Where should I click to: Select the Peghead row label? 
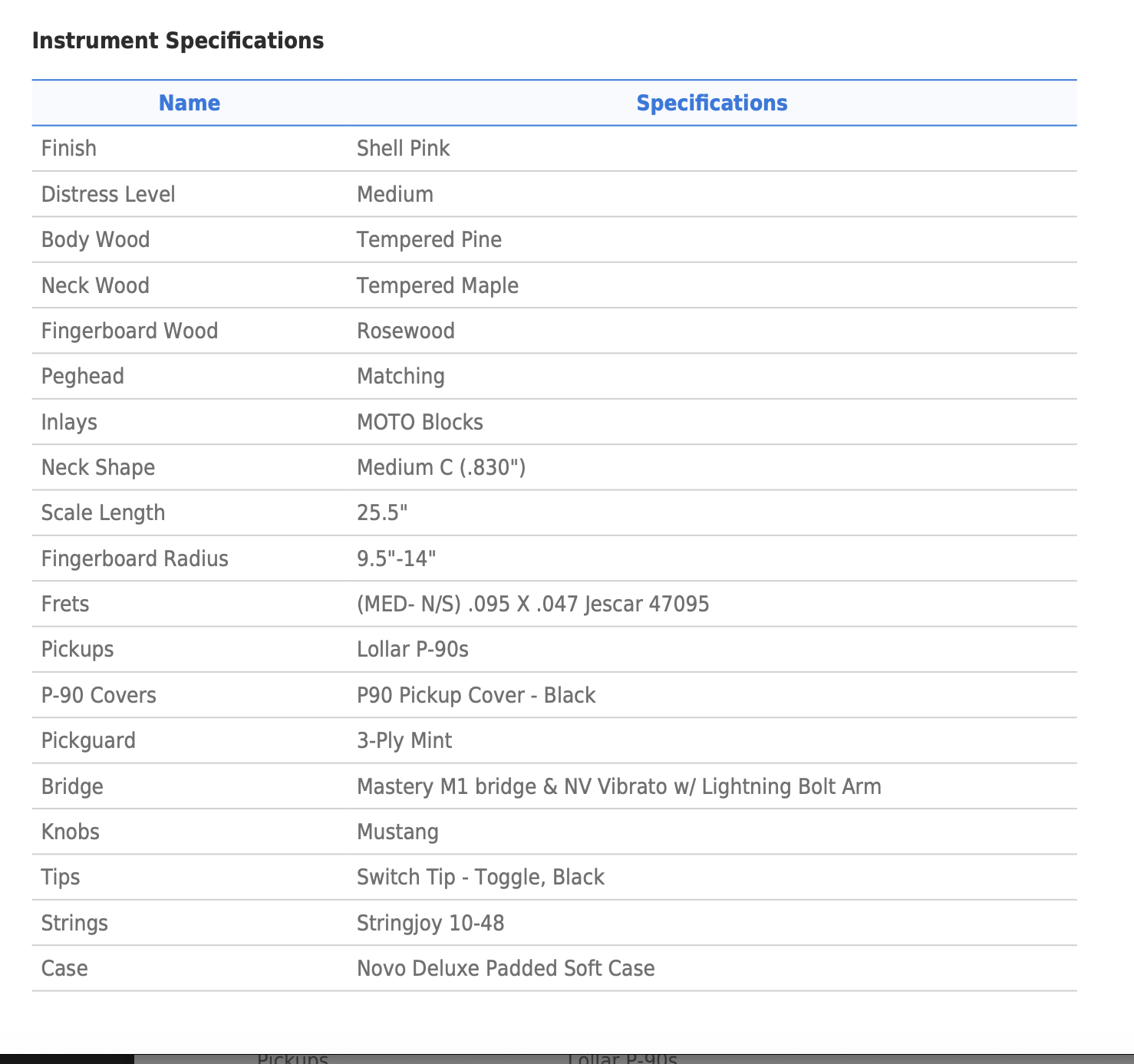click(83, 377)
